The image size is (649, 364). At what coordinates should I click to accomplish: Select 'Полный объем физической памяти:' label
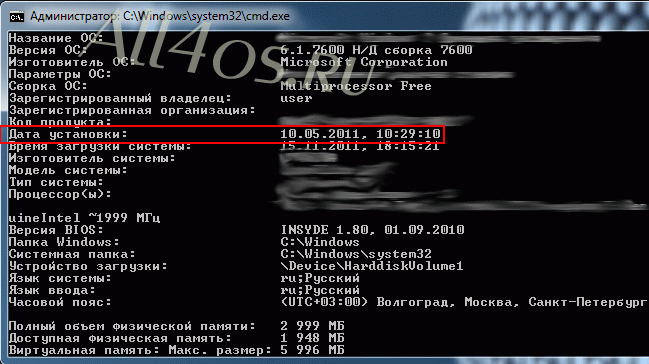coord(132,326)
